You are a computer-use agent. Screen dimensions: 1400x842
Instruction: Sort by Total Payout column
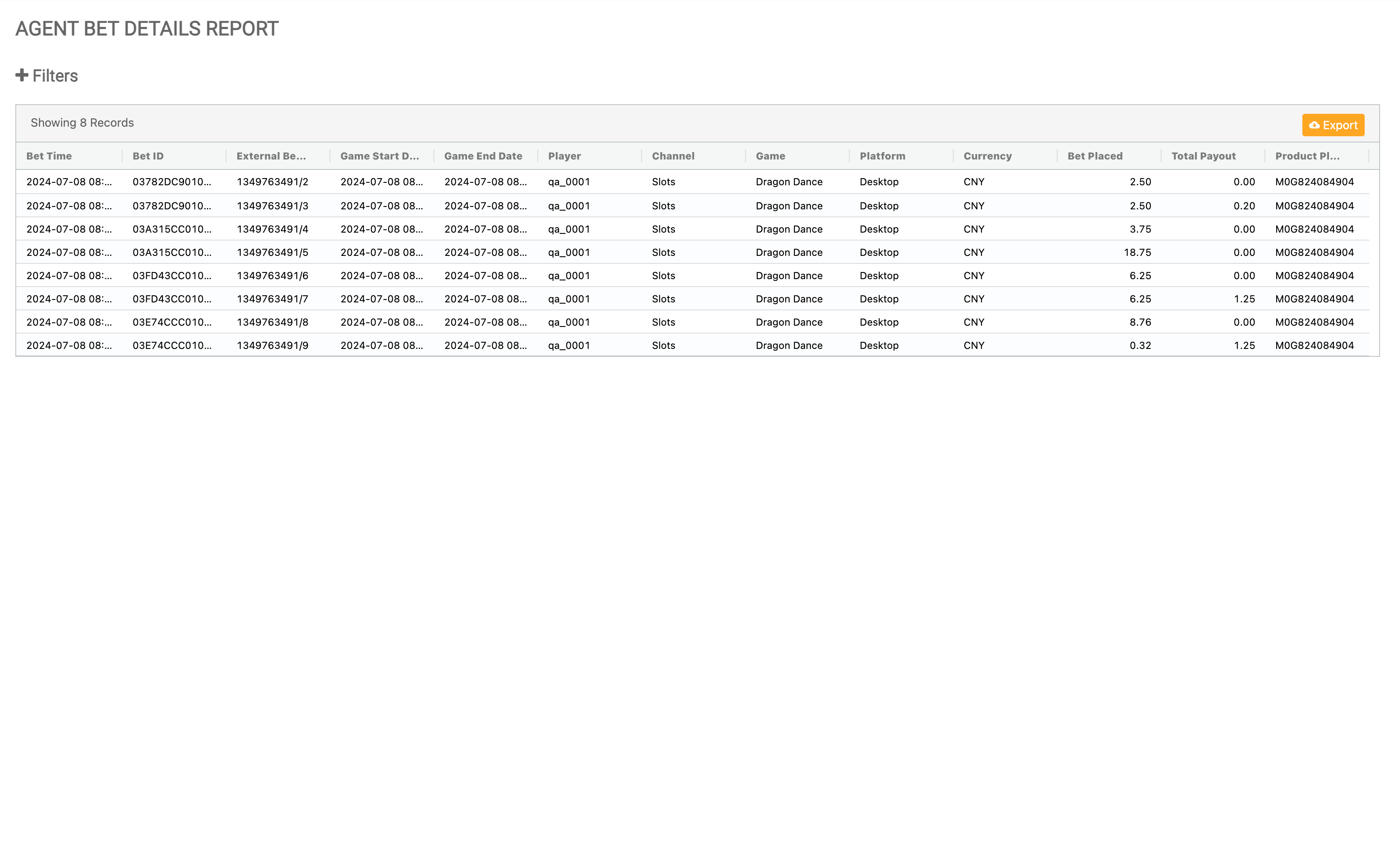1203,156
